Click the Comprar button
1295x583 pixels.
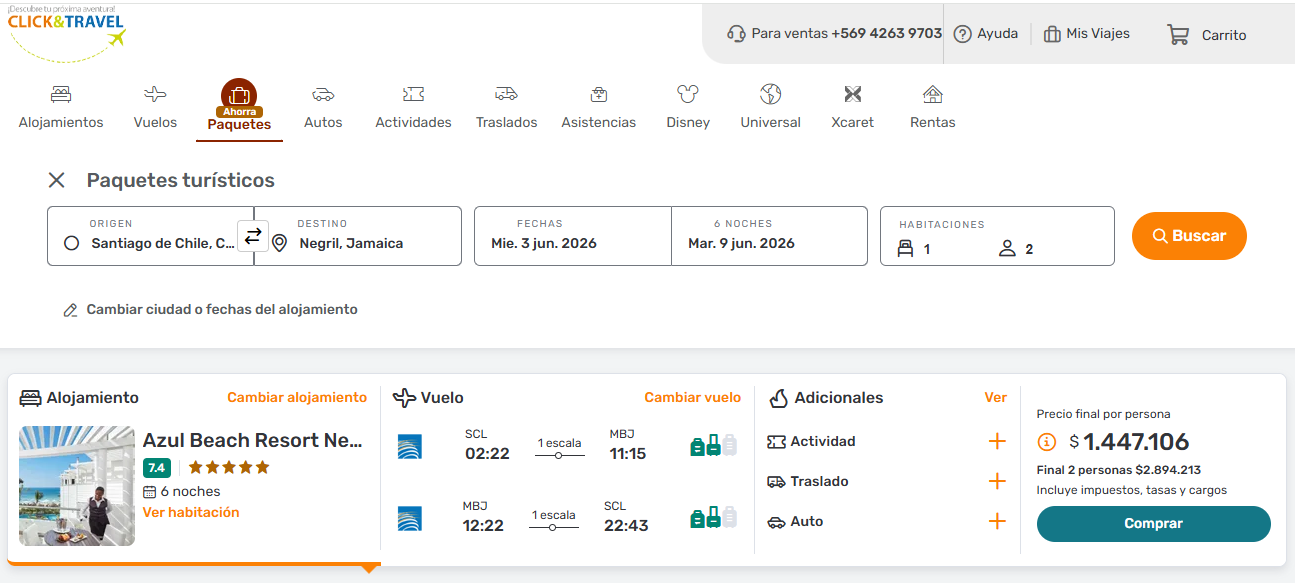pos(1153,523)
